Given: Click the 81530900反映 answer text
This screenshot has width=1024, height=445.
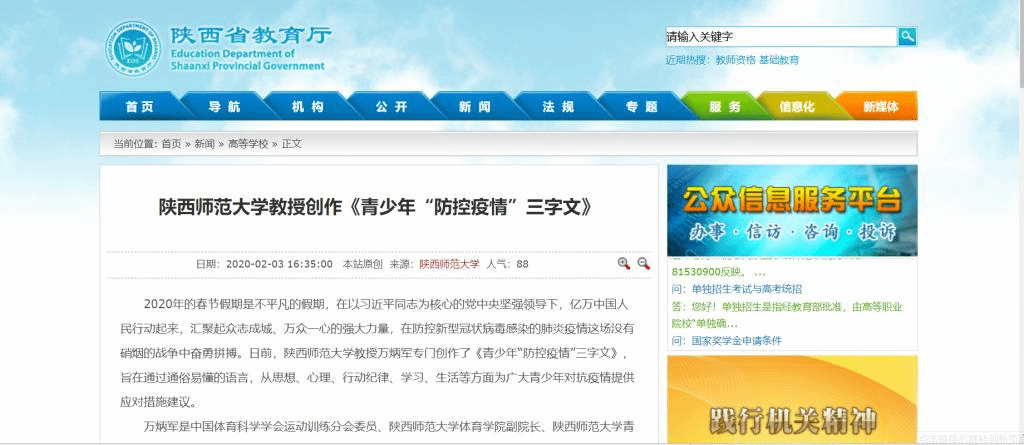Looking at the screenshot, I should pos(718,271).
